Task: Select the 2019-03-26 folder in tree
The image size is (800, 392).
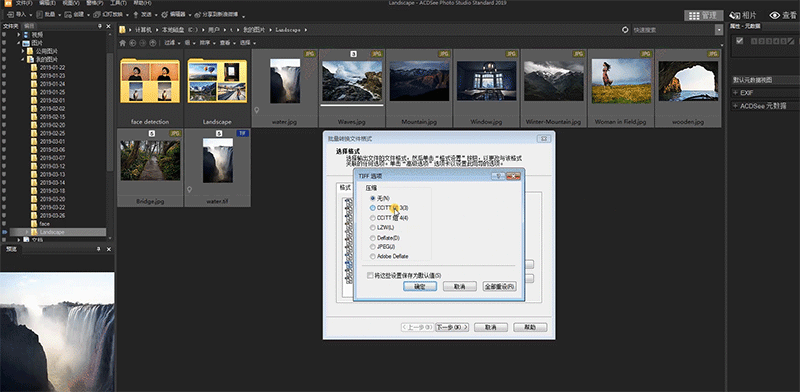Action: pos(52,215)
